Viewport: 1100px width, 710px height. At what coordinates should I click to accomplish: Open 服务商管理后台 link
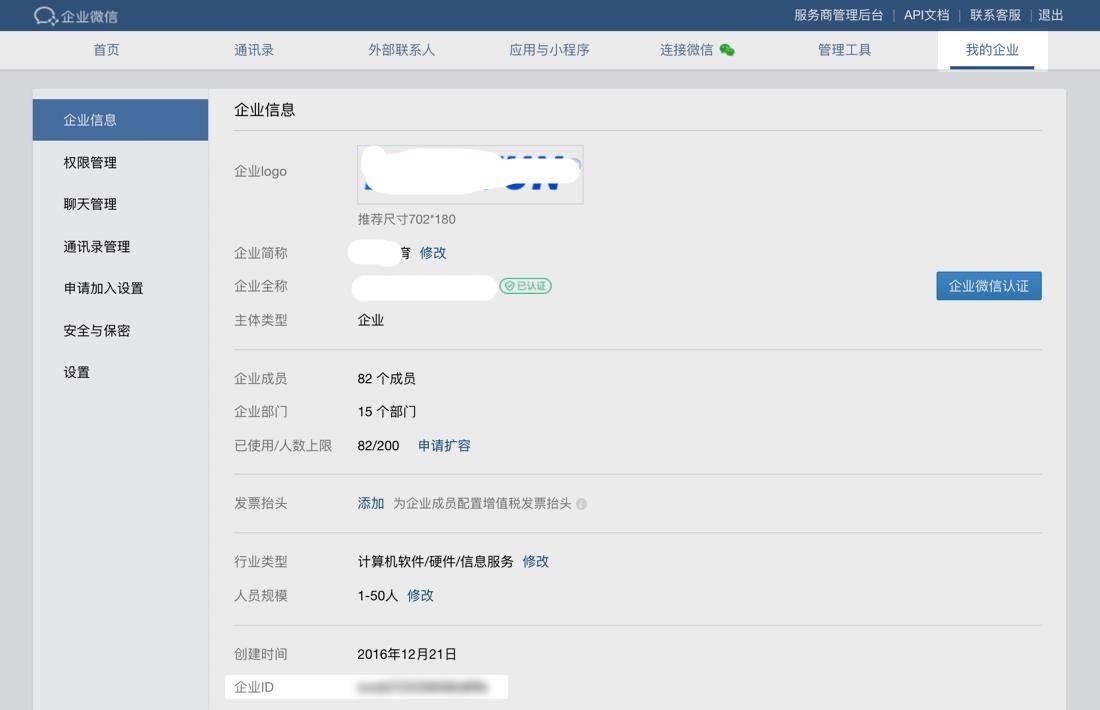(838, 15)
